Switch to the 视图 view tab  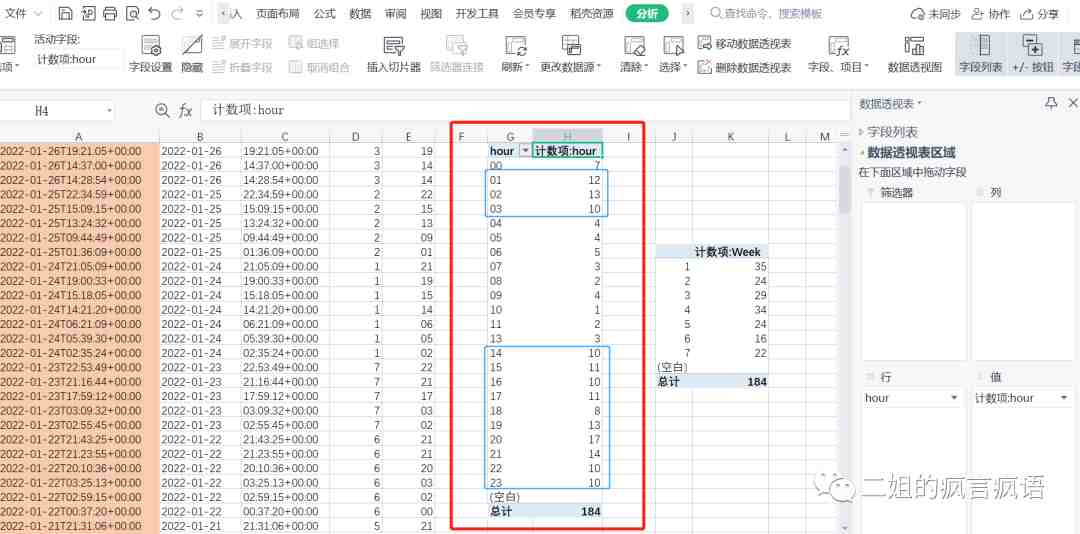(431, 13)
